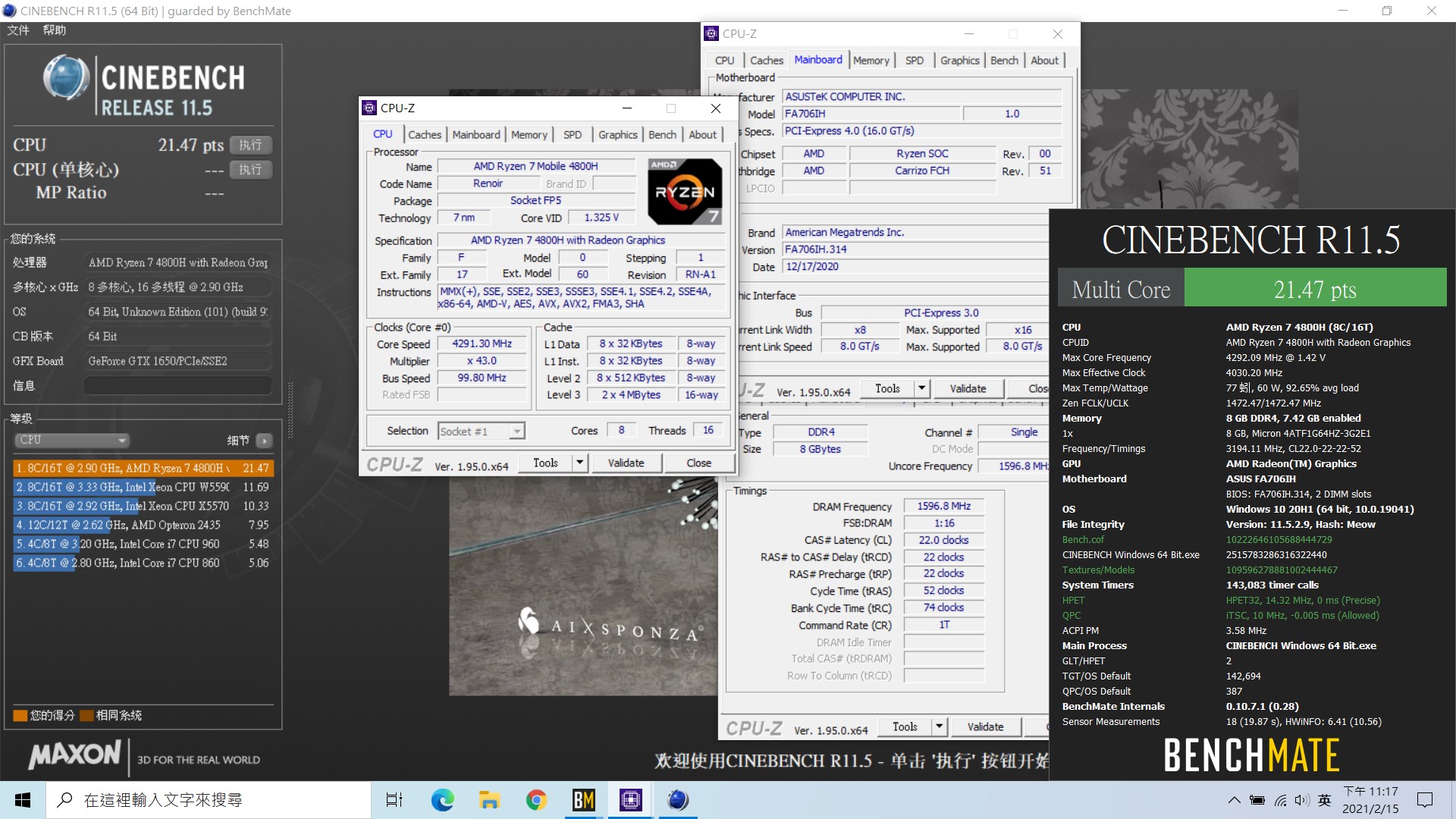The width and height of the screenshot is (1456, 819).
Task: Expand Tools dropdown arrow in front CPU-Z
Action: click(x=580, y=463)
